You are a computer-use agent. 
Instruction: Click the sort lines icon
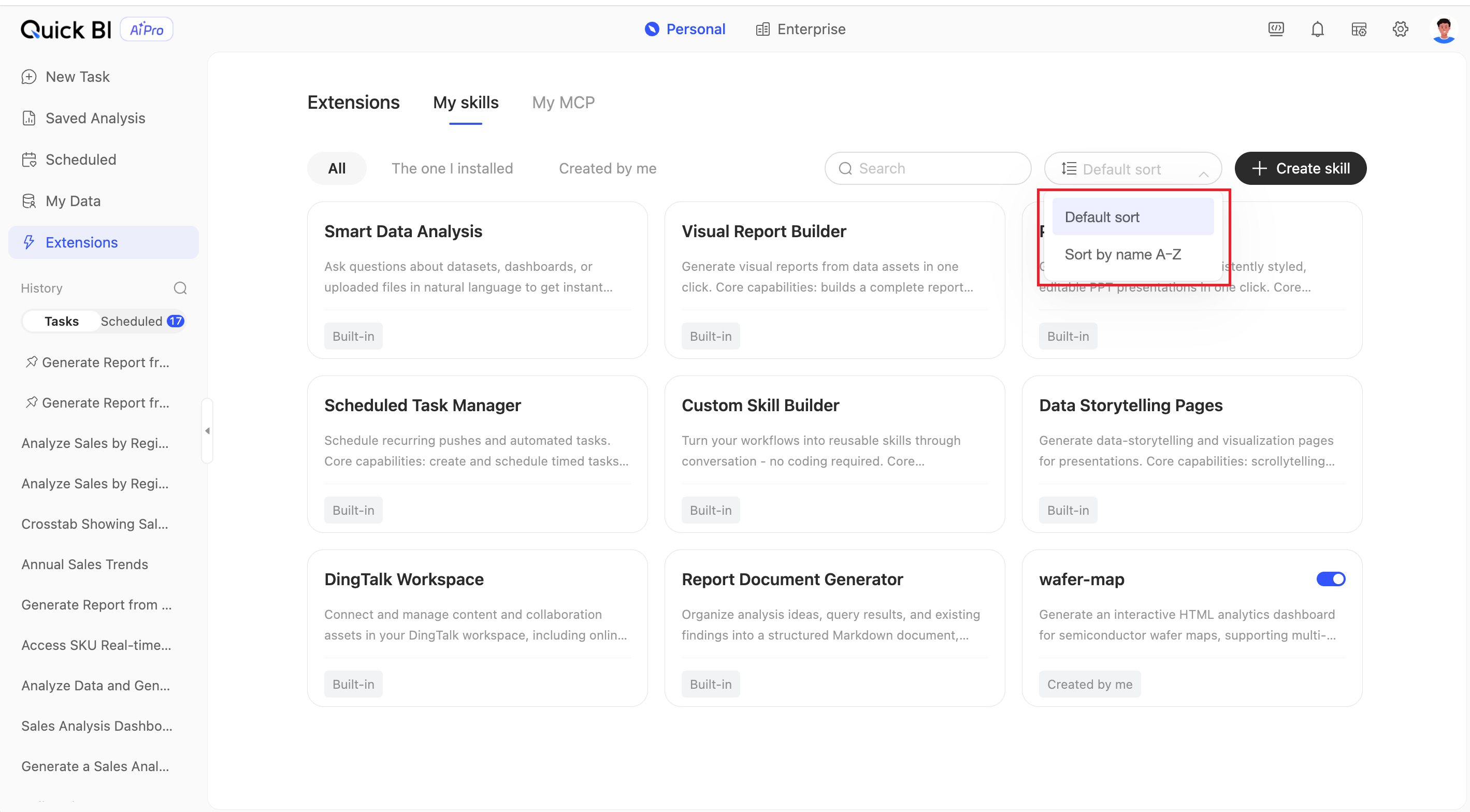tap(1069, 169)
